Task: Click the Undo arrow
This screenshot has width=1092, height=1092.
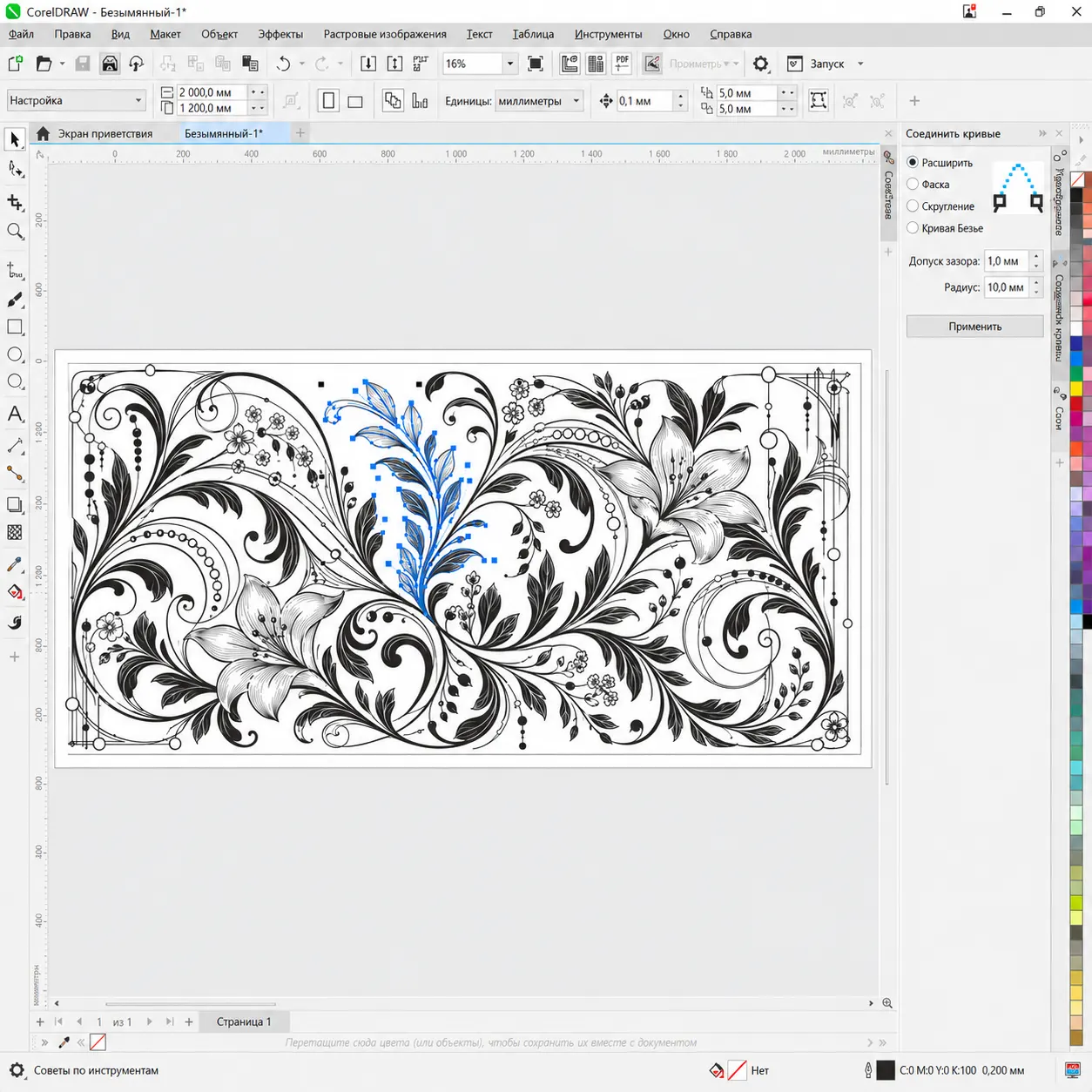Action: pyautogui.click(x=283, y=64)
